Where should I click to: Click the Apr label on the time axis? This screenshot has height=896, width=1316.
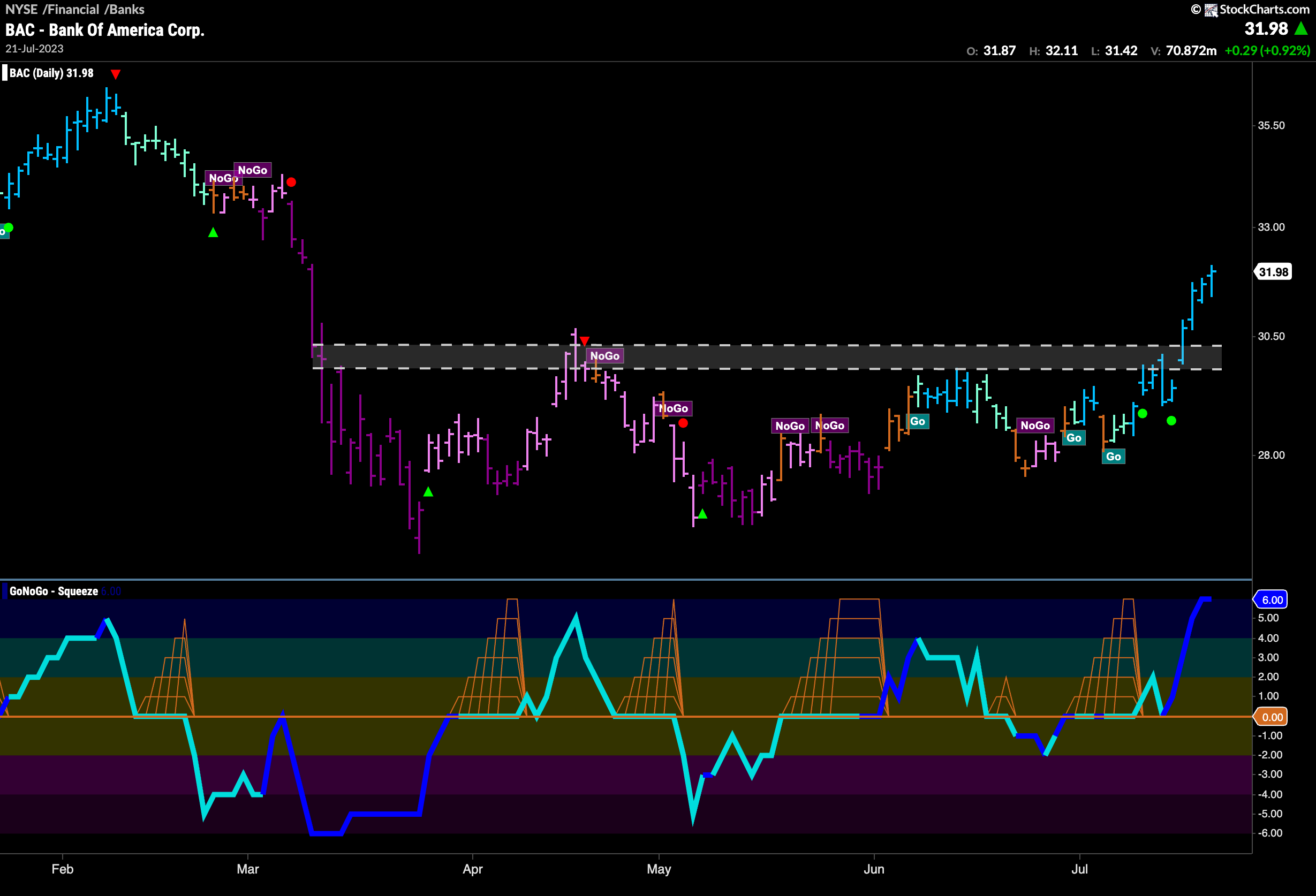pos(473,869)
